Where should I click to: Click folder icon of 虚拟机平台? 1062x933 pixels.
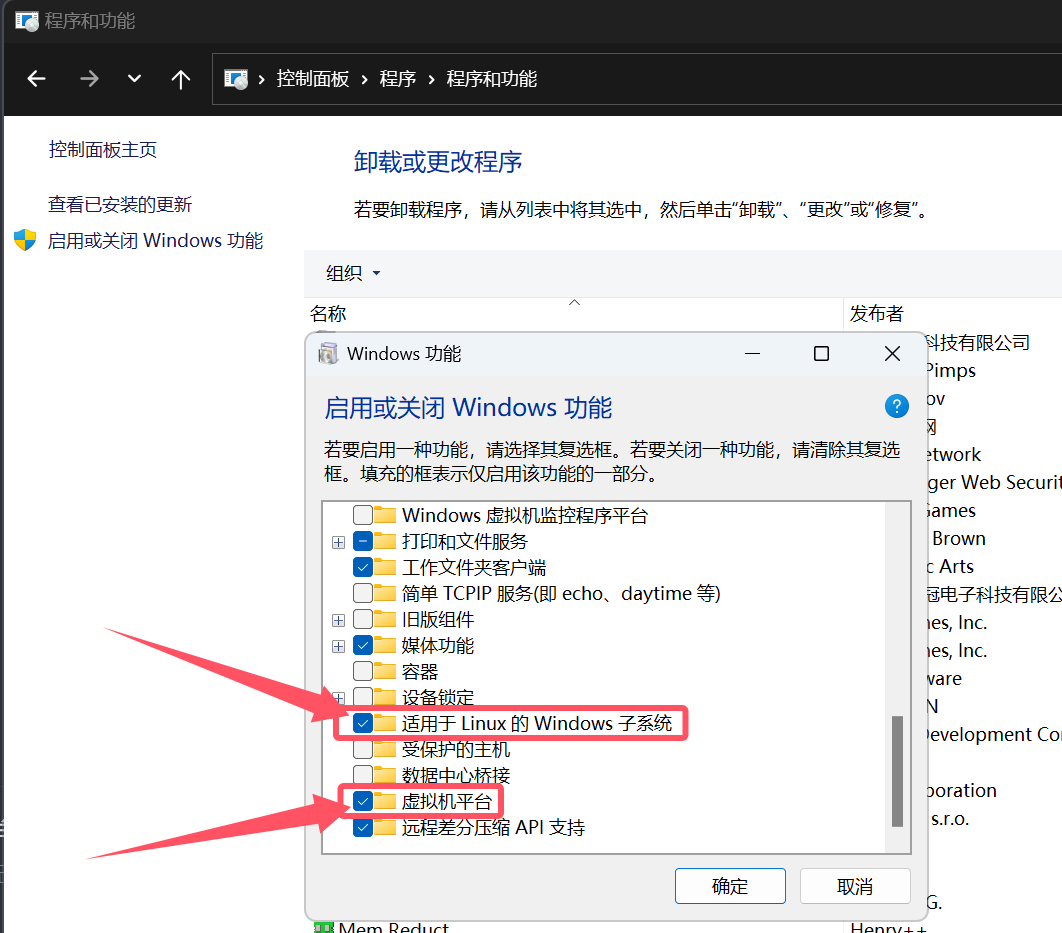pyautogui.click(x=385, y=802)
